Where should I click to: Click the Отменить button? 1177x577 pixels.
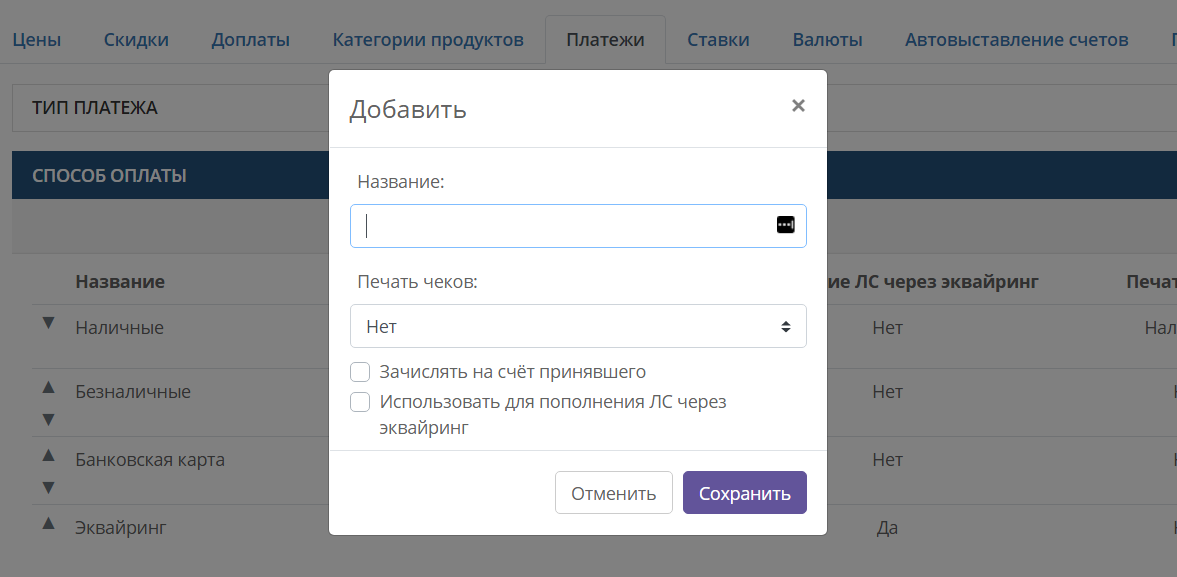613,493
